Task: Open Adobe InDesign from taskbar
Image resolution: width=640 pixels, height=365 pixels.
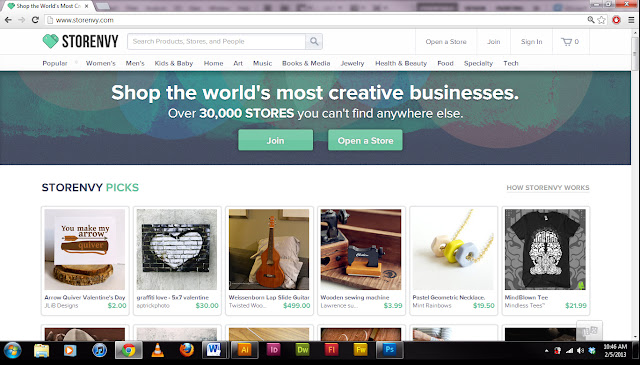Action: tap(273, 350)
